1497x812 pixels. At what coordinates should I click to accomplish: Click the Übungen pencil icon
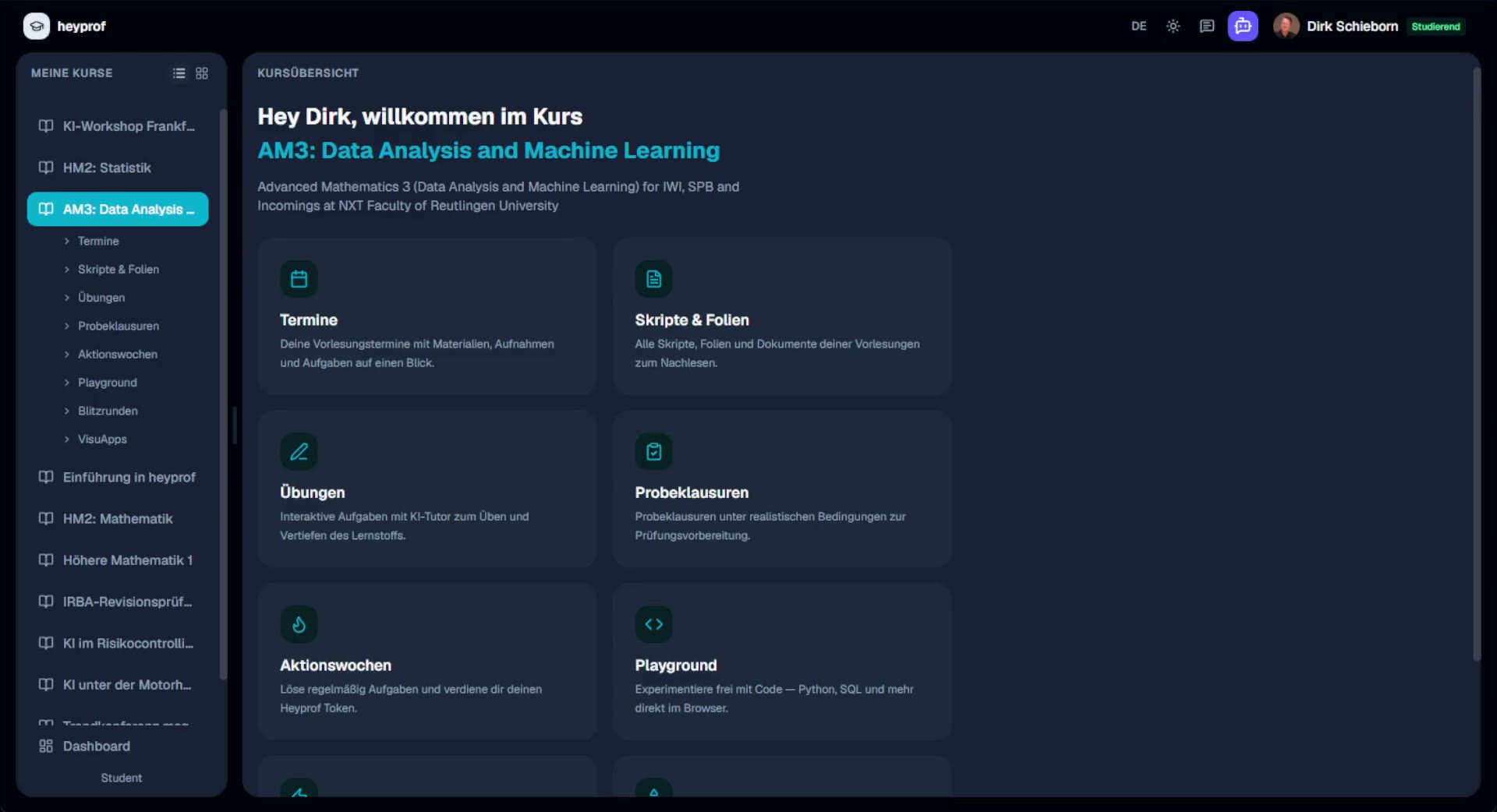point(299,452)
